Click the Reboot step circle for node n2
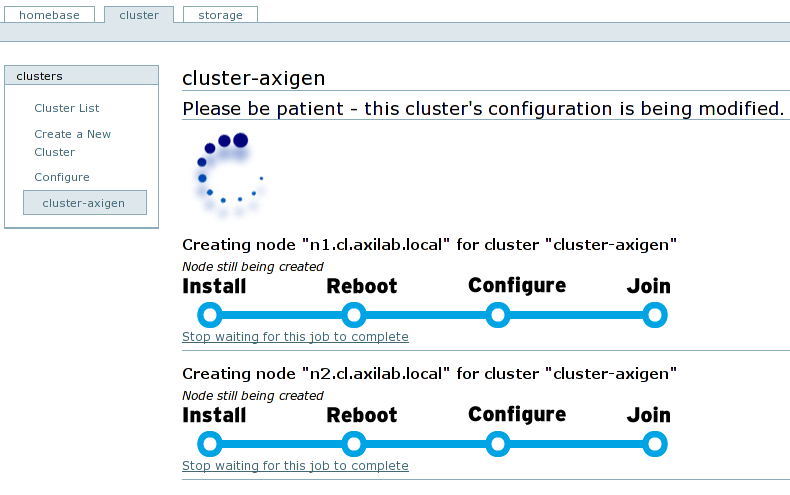The image size is (790, 495). [353, 444]
